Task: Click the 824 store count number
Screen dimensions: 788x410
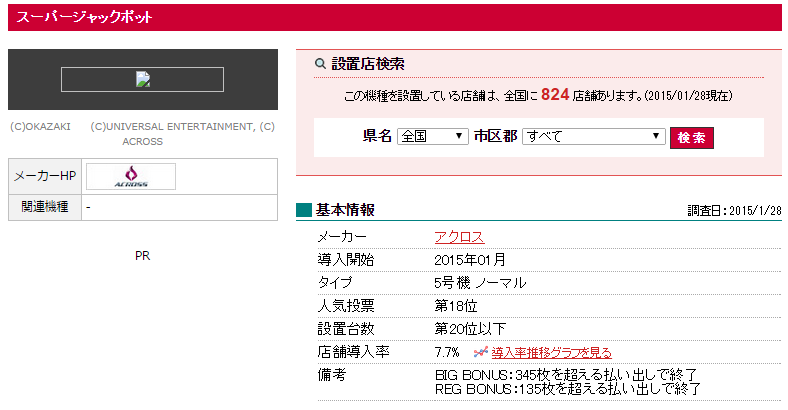Action: click(x=555, y=94)
